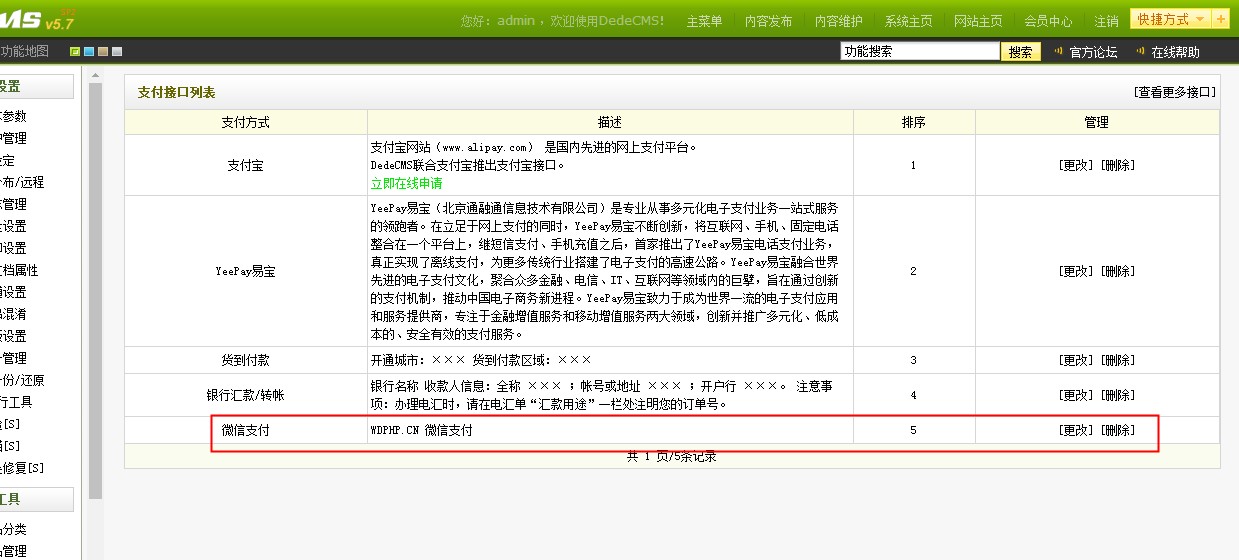The height and width of the screenshot is (560, 1239).
Task: Select the green skin color swatch
Action: click(75, 52)
